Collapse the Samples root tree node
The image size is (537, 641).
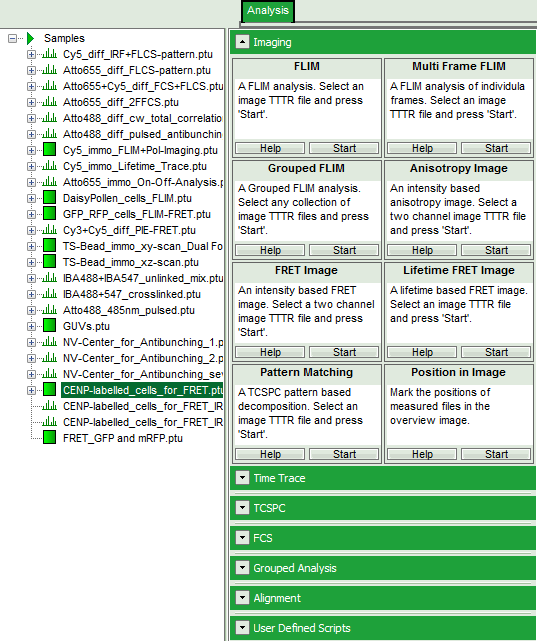click(13, 38)
